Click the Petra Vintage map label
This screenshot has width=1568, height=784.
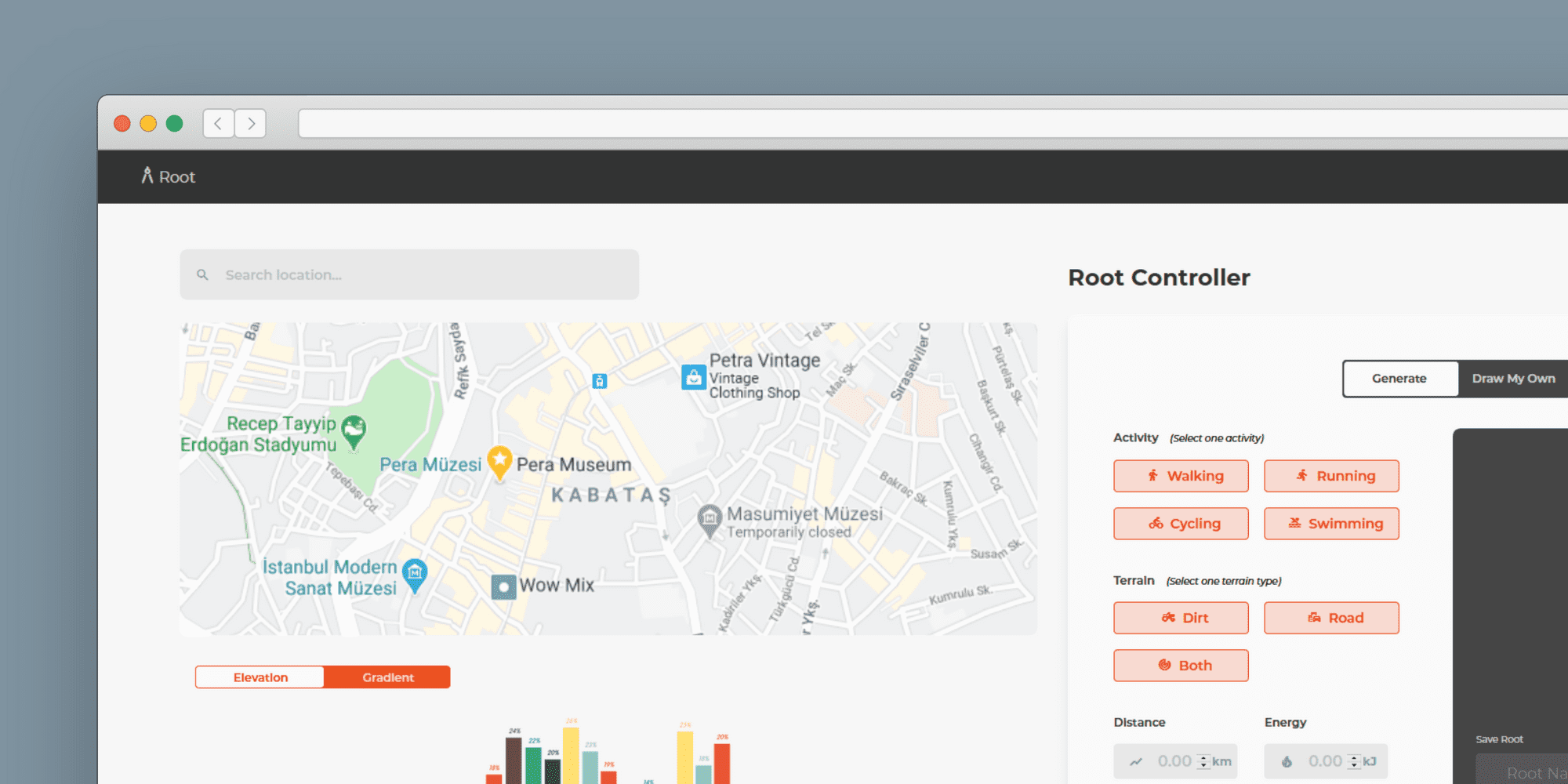pyautogui.click(x=764, y=361)
